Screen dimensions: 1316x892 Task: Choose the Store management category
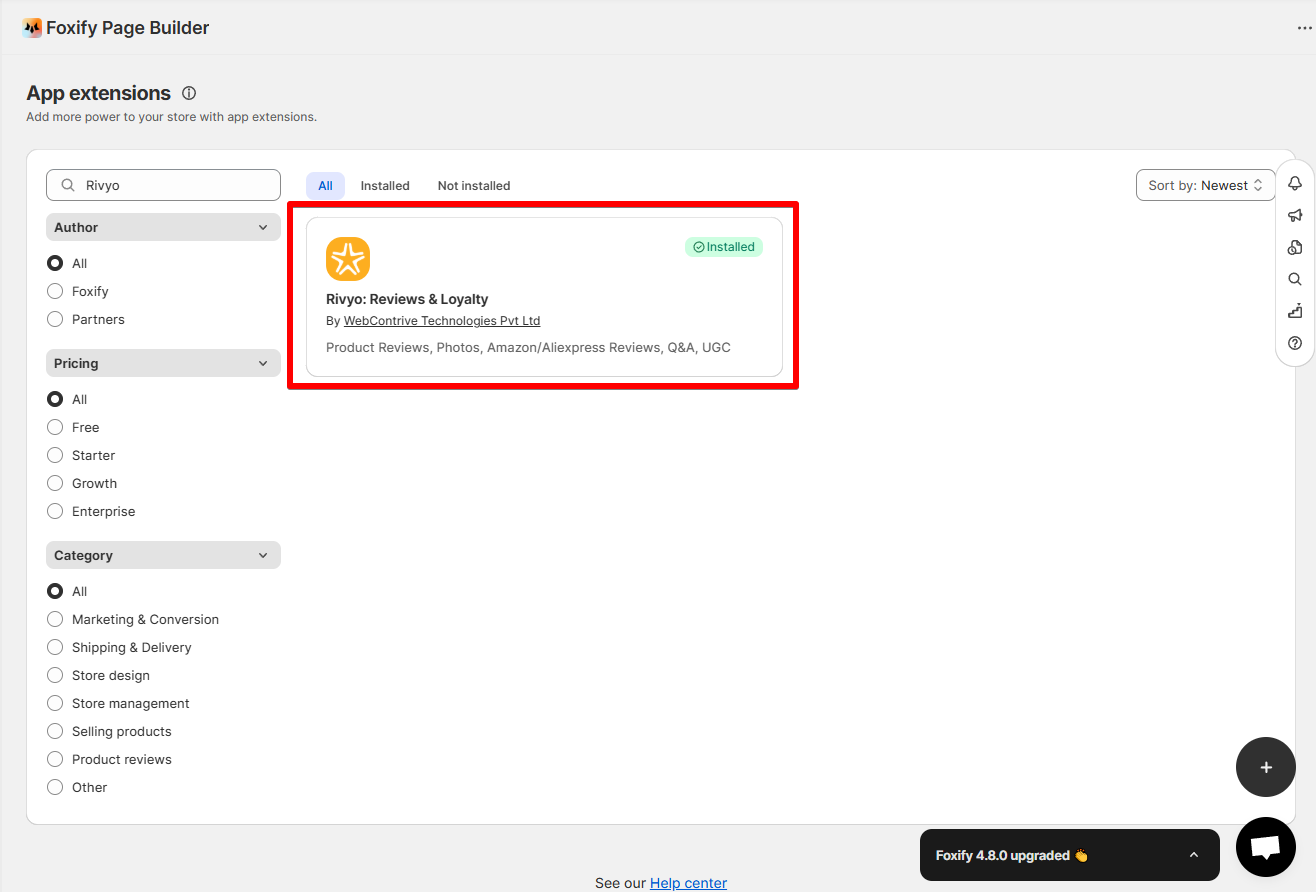pos(55,703)
